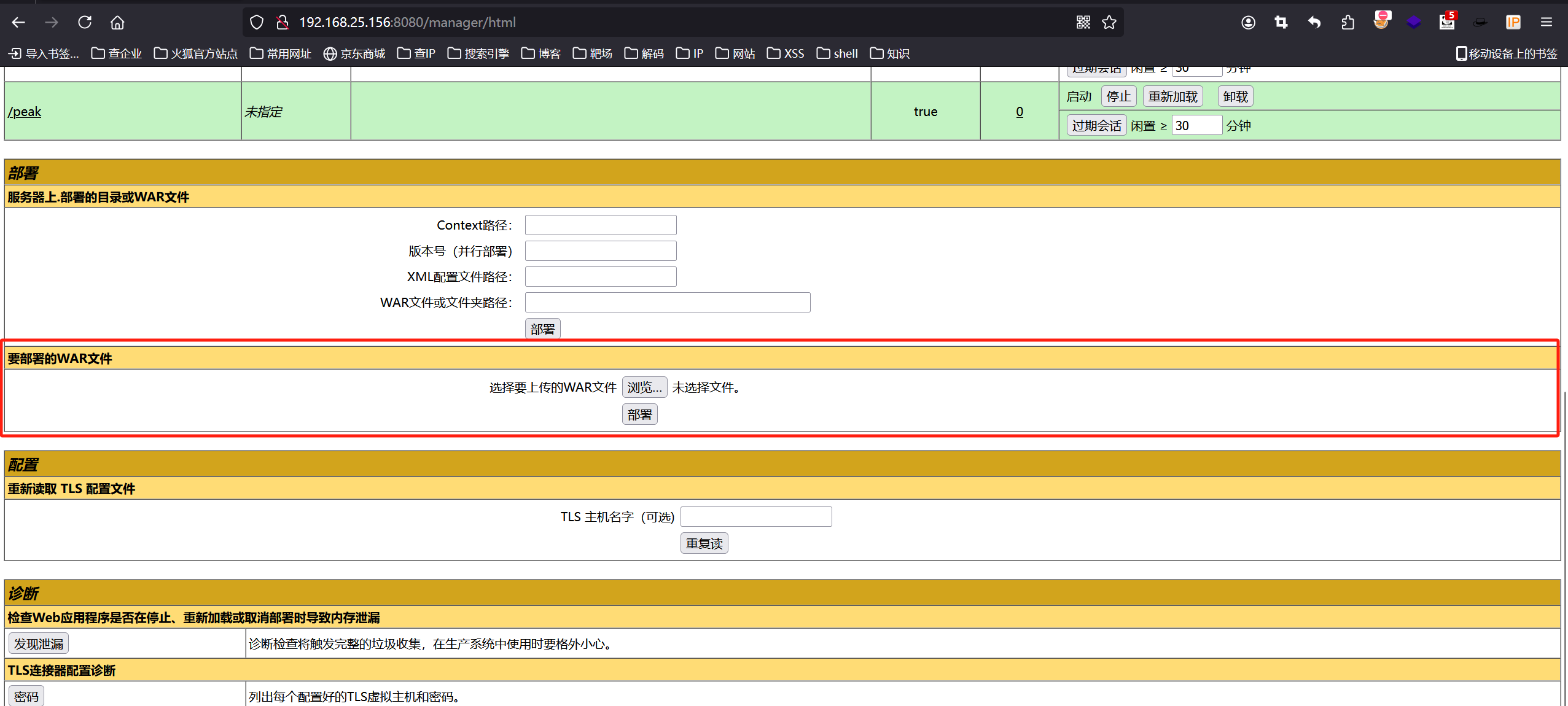Click the bookmark star icon in address bar
The height and width of the screenshot is (706, 1568).
click(1109, 23)
